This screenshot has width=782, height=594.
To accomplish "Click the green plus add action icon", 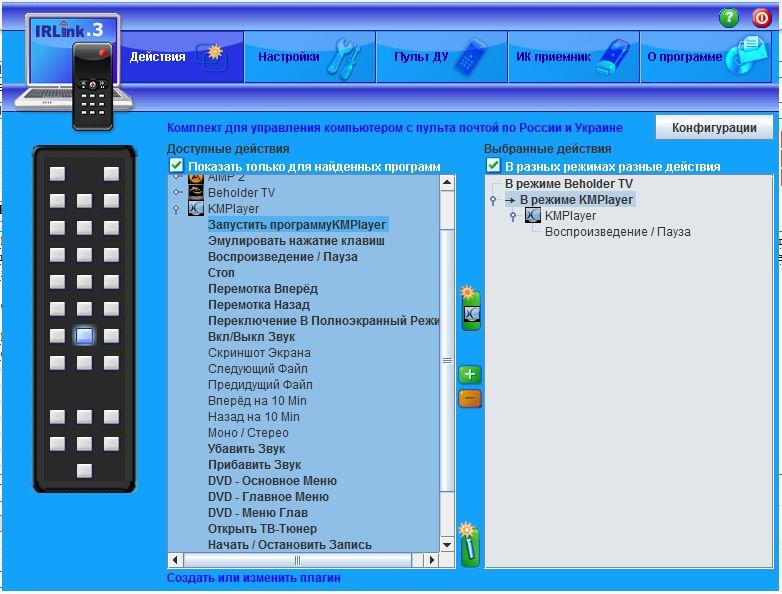I will [x=469, y=374].
